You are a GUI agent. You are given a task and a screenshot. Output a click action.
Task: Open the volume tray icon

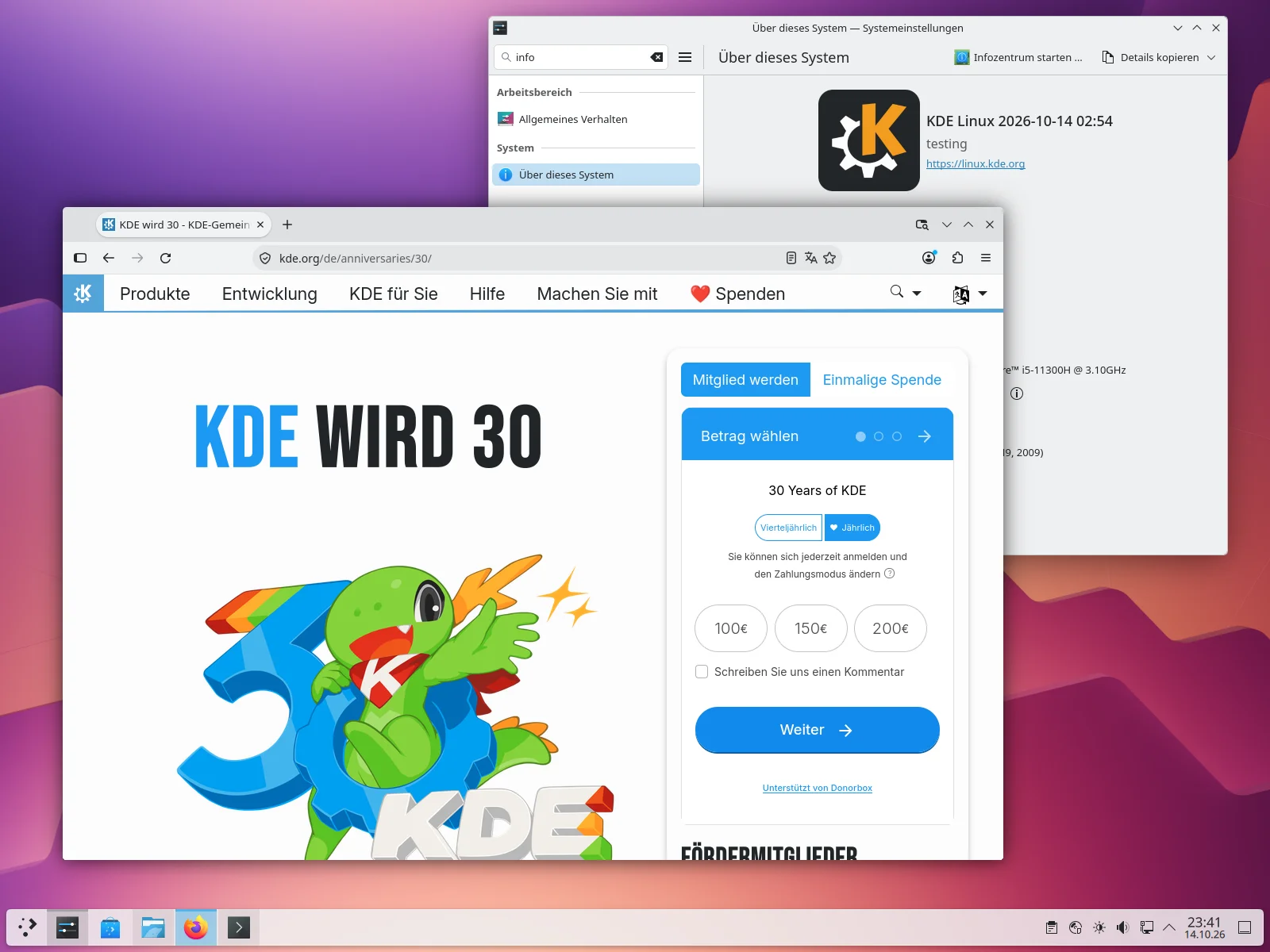pos(1122,927)
